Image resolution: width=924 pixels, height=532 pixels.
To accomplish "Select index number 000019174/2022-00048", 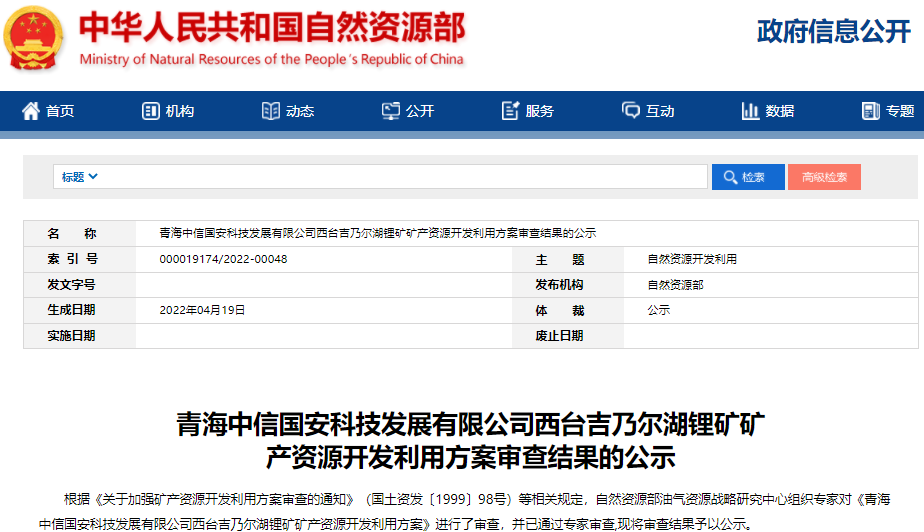I will pyautogui.click(x=223, y=259).
